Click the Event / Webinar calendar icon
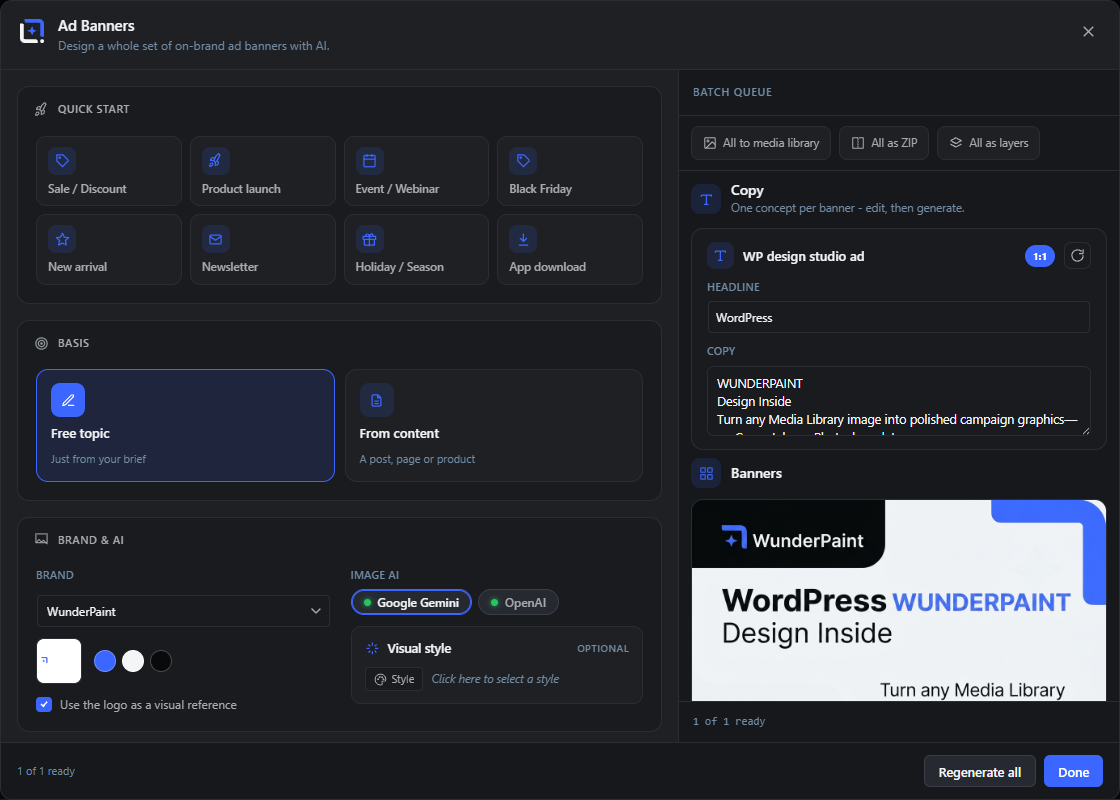Image resolution: width=1120 pixels, height=800 pixels. click(x=369, y=161)
